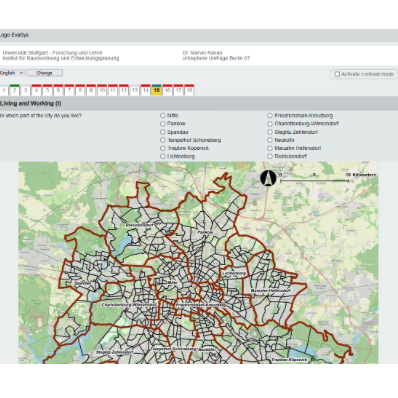The width and height of the screenshot is (398, 398).
Task: Open survey page 3 tab
Action: click(25, 90)
